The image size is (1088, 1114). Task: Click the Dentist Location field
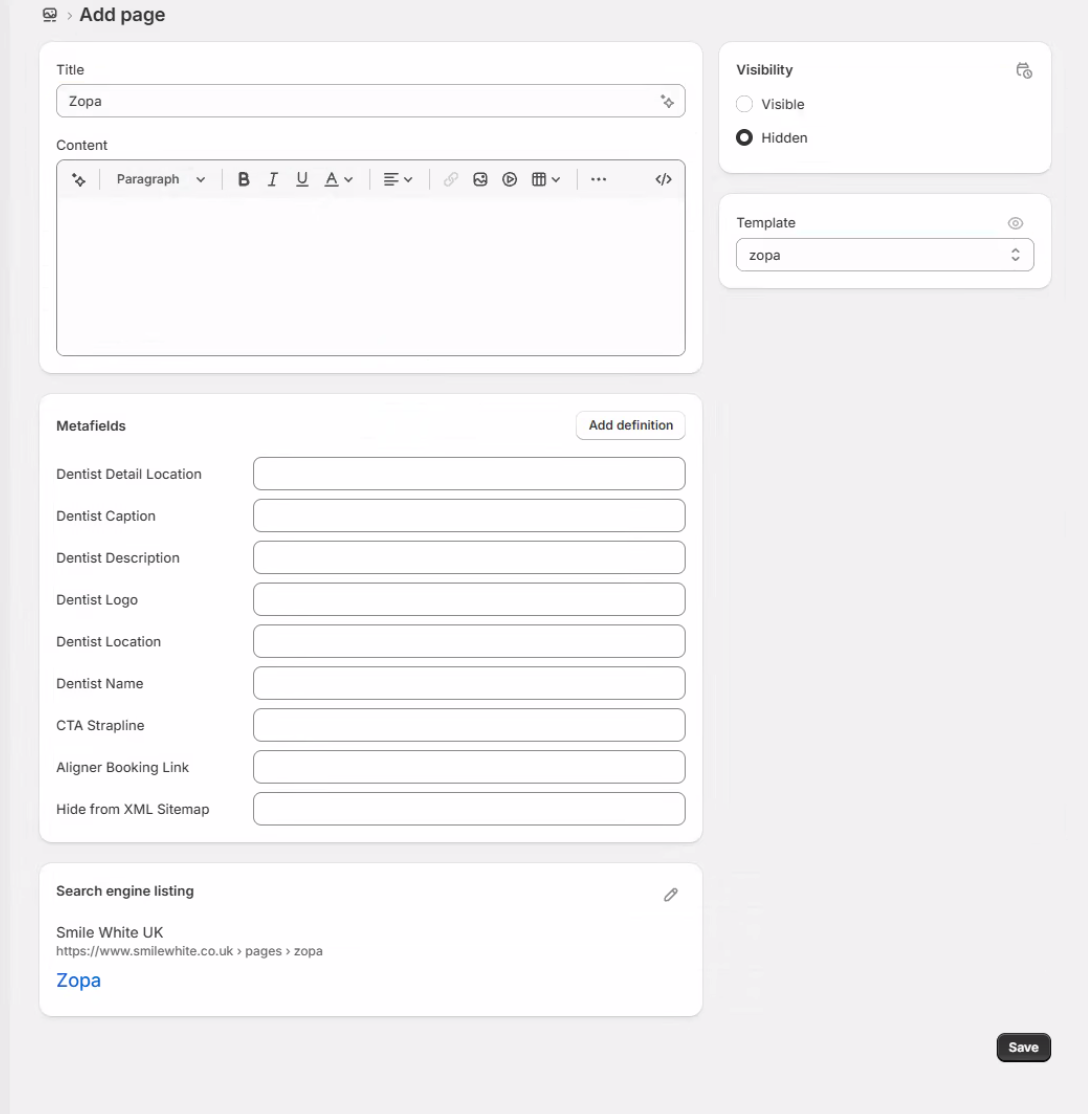pos(469,642)
